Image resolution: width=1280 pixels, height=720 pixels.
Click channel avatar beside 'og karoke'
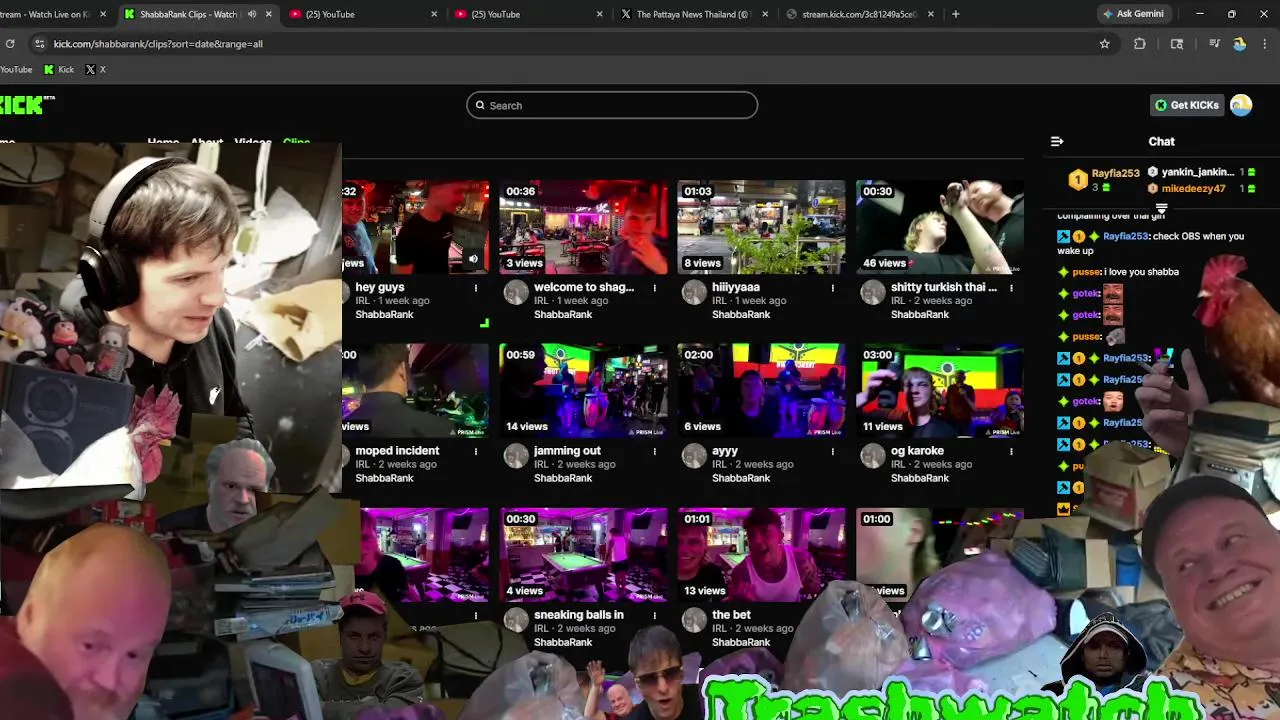pos(873,456)
